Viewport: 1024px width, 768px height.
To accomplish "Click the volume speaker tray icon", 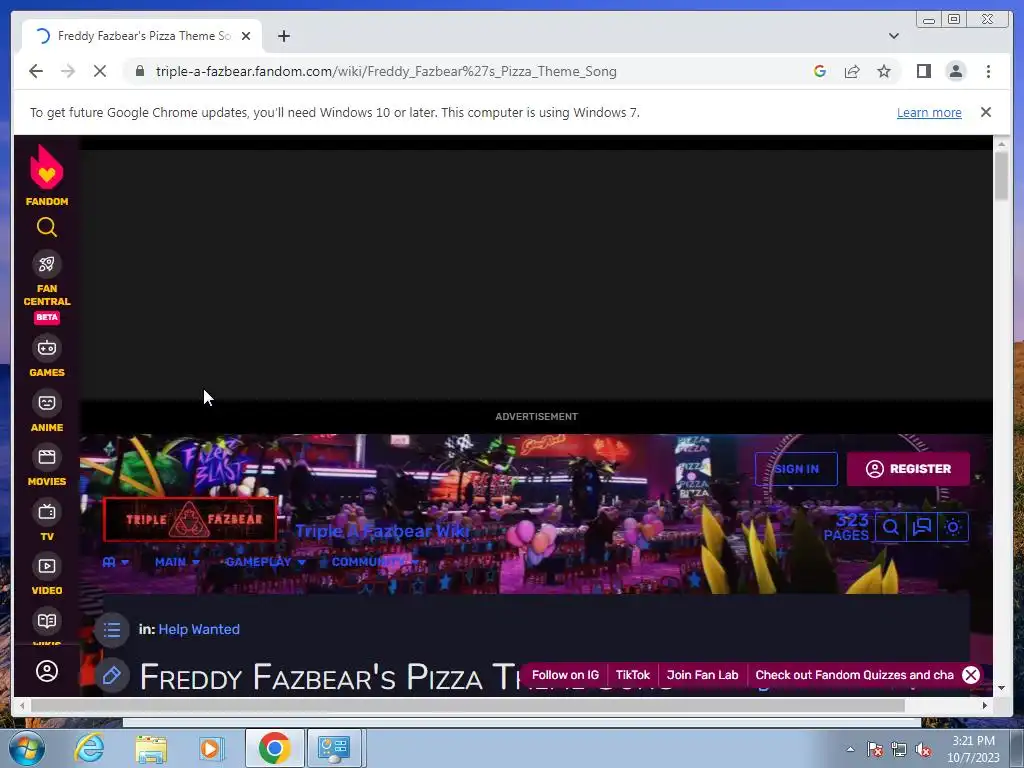I will coord(923,750).
